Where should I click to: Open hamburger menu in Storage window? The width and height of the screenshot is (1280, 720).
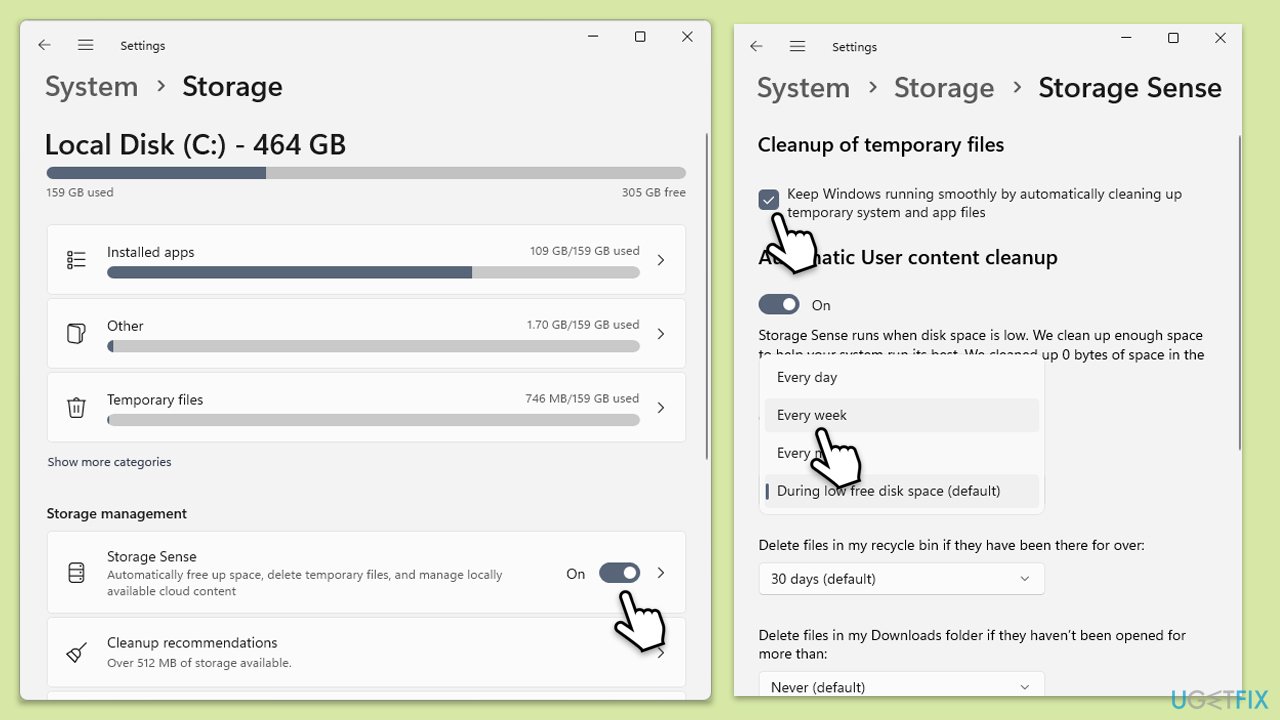click(86, 45)
